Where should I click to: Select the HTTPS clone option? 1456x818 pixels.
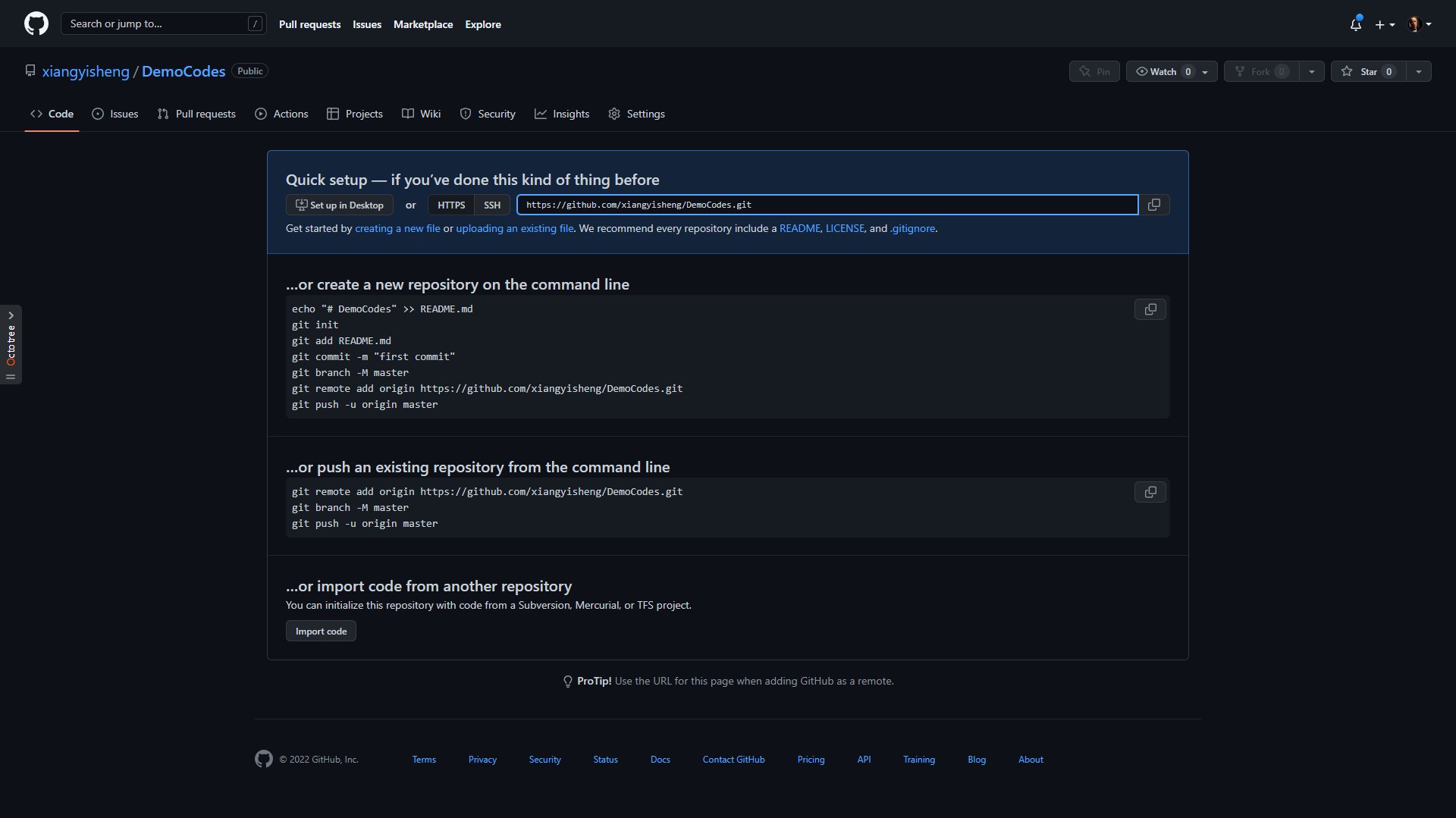coord(451,205)
